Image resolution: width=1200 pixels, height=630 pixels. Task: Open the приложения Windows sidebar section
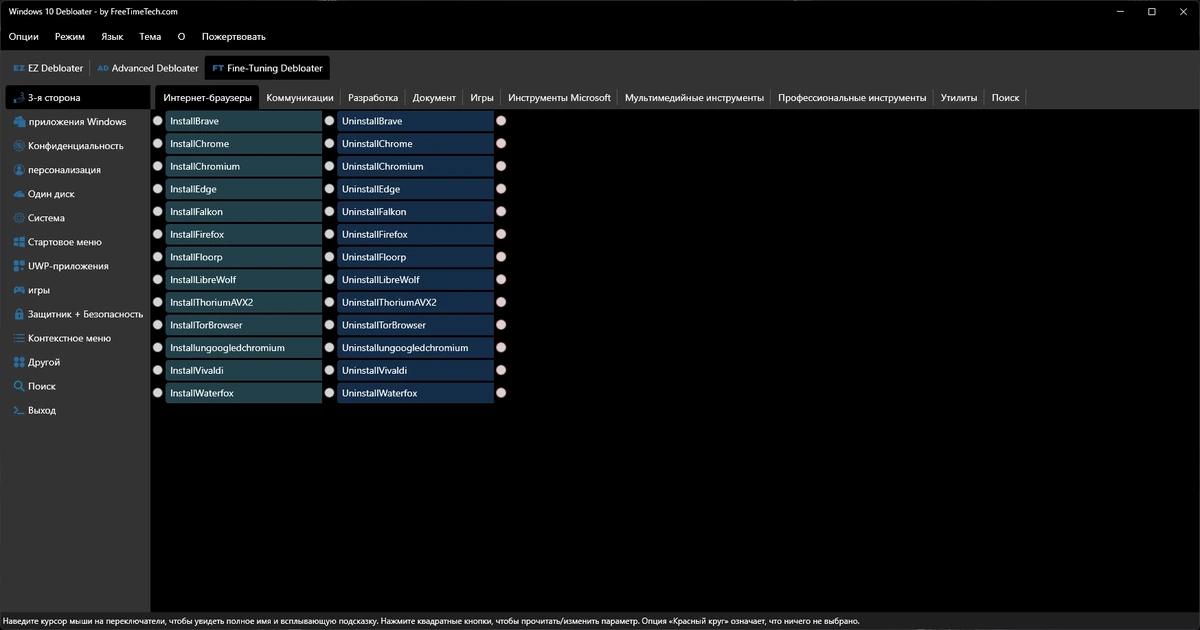pyautogui.click(x=77, y=122)
